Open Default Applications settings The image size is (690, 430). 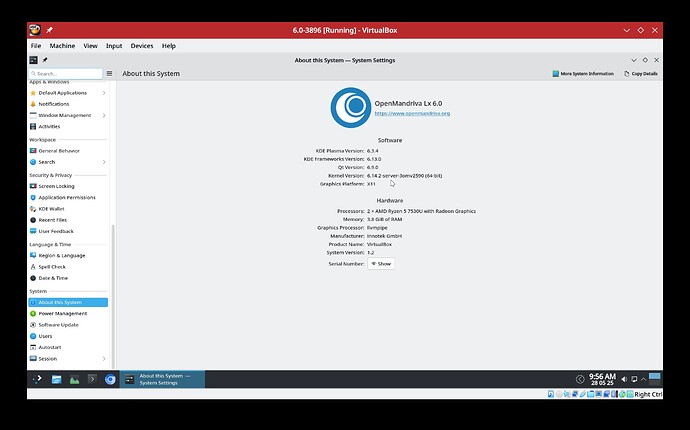coord(68,93)
